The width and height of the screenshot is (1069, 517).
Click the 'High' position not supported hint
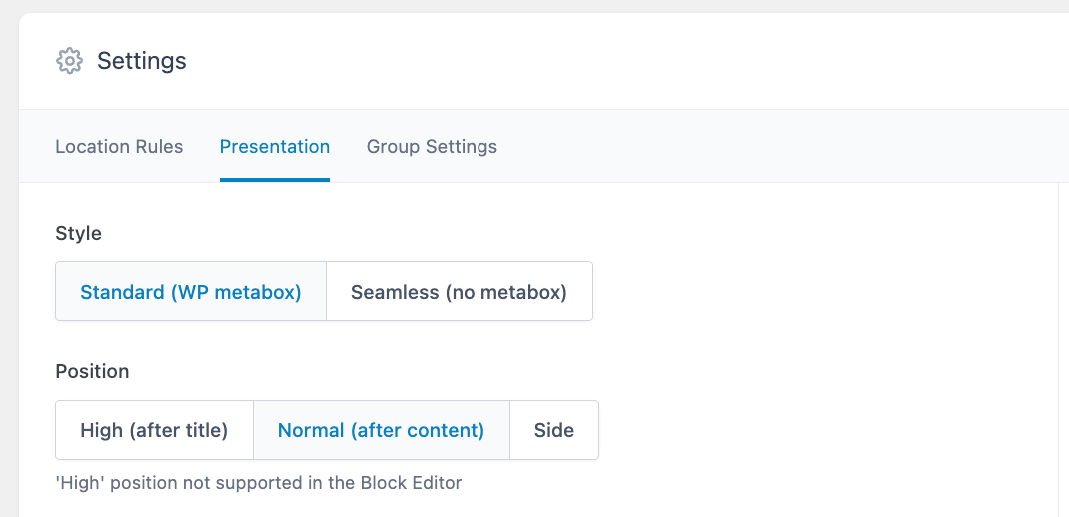point(258,483)
